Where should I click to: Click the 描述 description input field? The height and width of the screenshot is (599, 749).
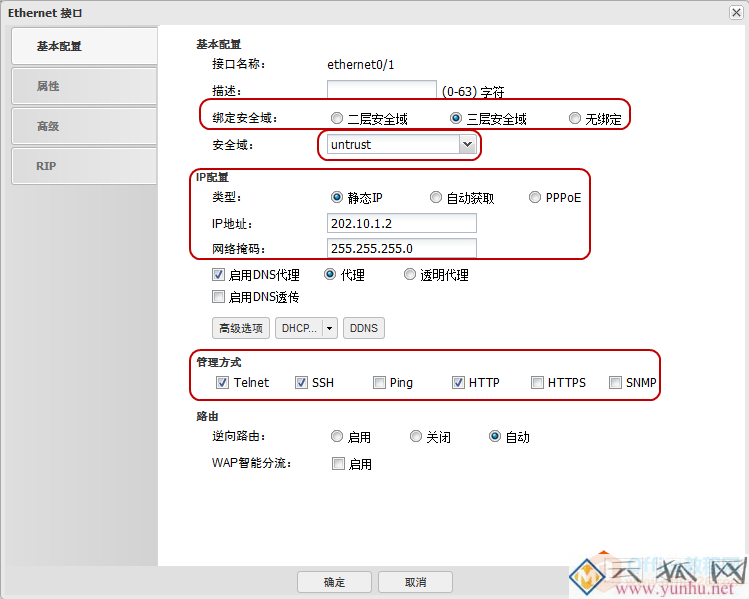click(x=382, y=89)
